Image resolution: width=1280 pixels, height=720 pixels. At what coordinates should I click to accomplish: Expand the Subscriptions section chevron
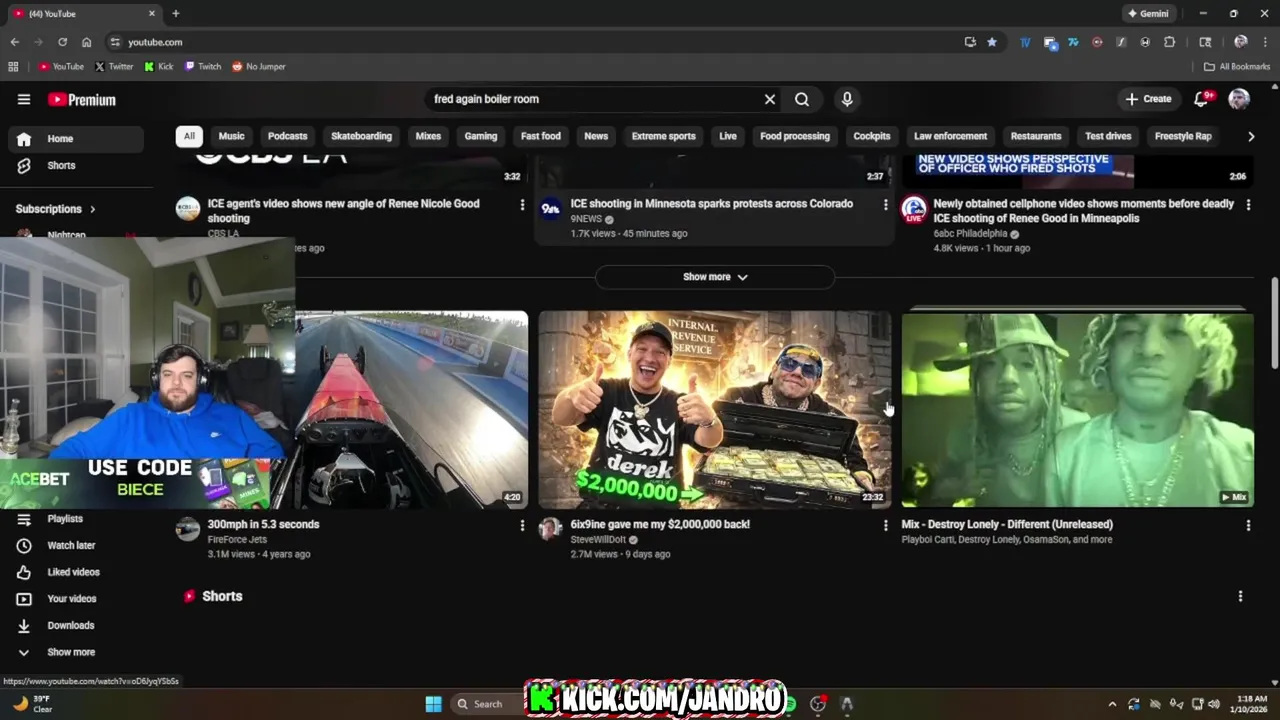tap(93, 209)
